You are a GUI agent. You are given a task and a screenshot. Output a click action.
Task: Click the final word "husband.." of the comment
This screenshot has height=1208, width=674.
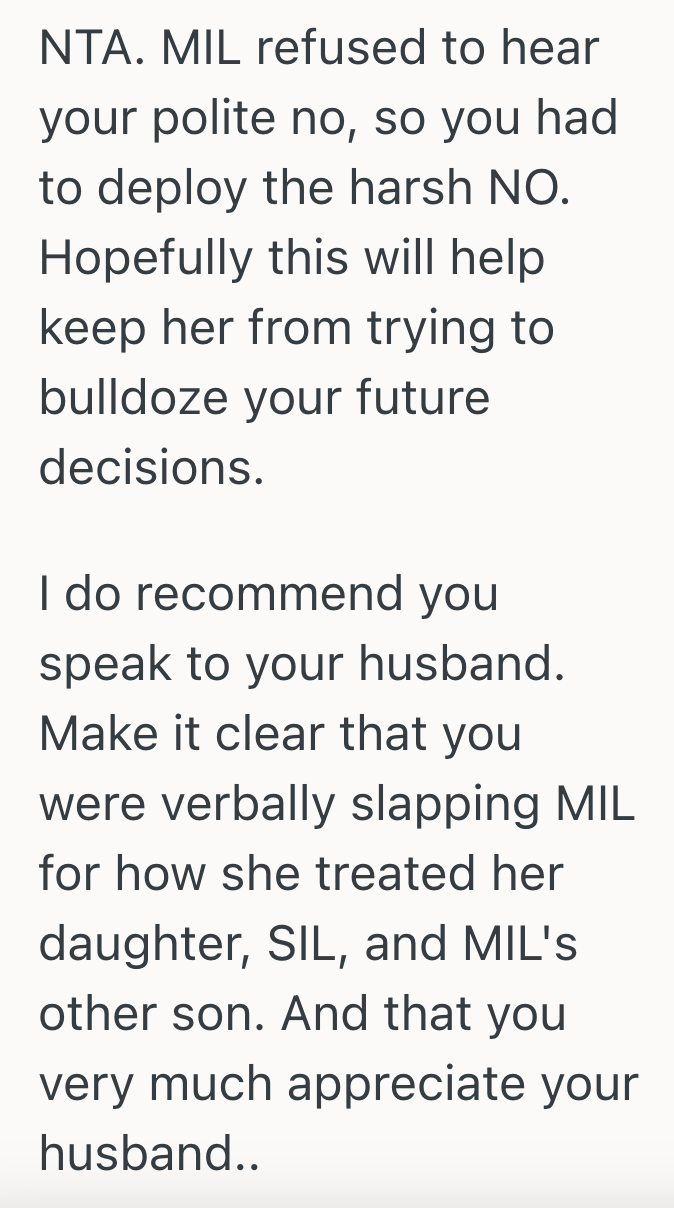pyautogui.click(x=149, y=1154)
